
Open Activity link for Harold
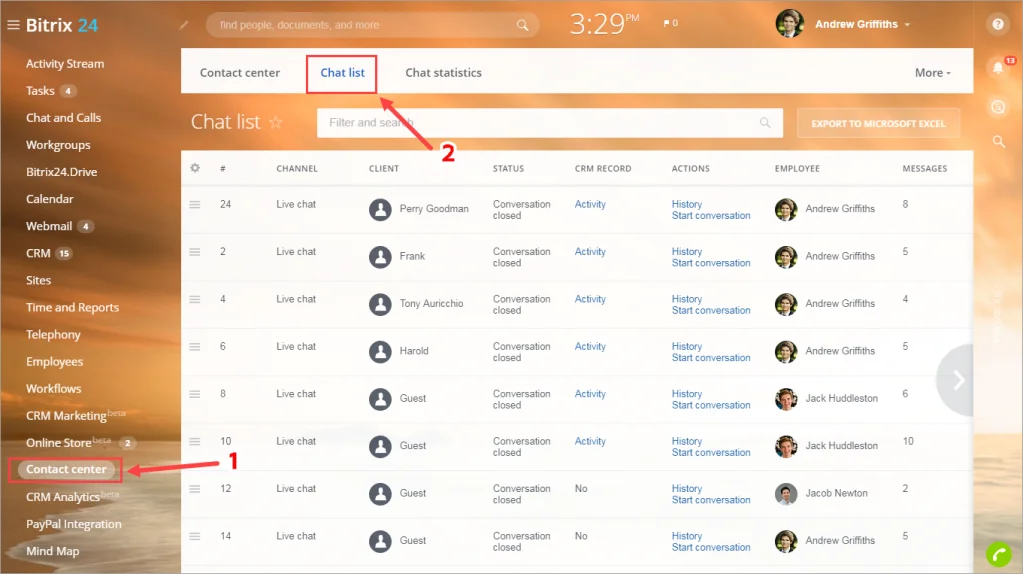[x=590, y=346]
